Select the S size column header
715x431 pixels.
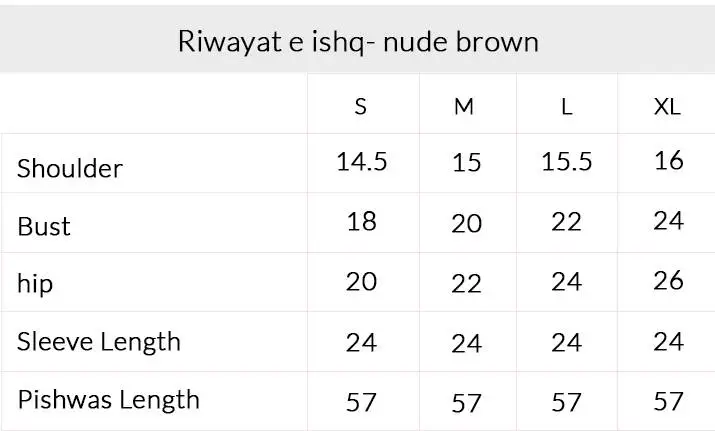[361, 107]
